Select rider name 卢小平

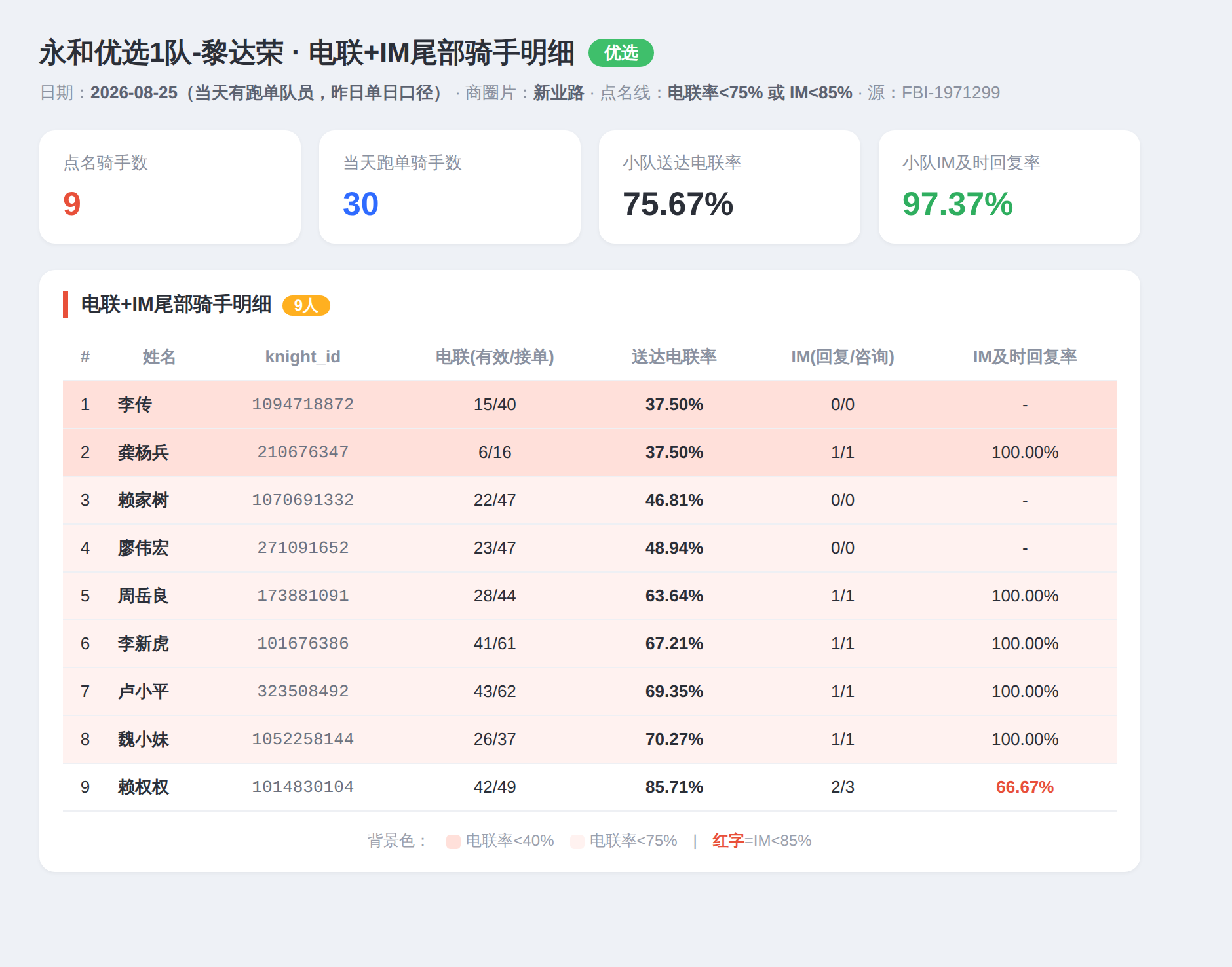coord(144,691)
